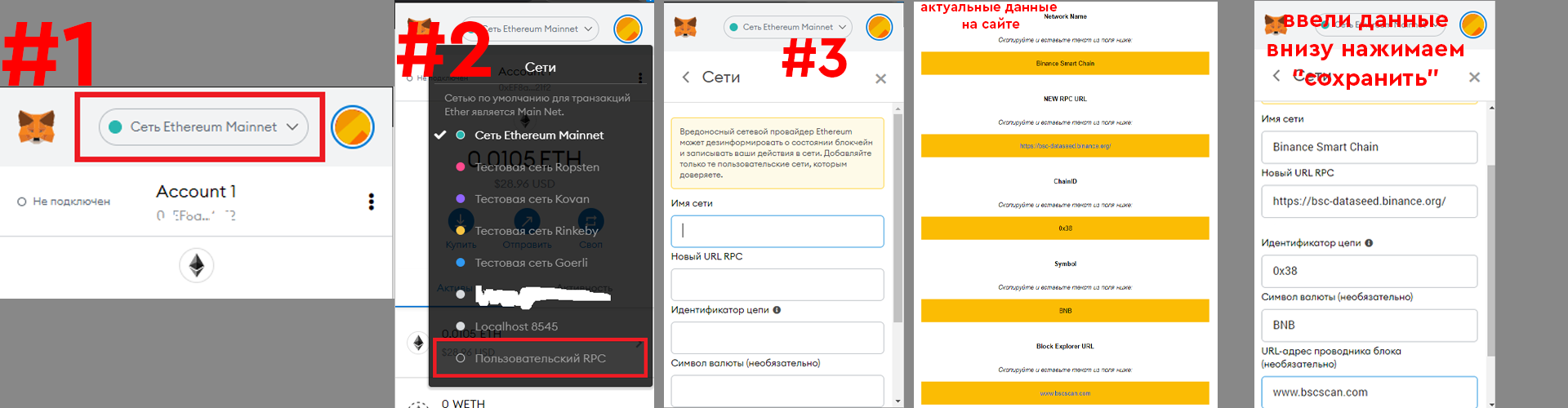Click the scroll-up arrow in step #3 form
The image size is (1568, 408).
[x=898, y=109]
